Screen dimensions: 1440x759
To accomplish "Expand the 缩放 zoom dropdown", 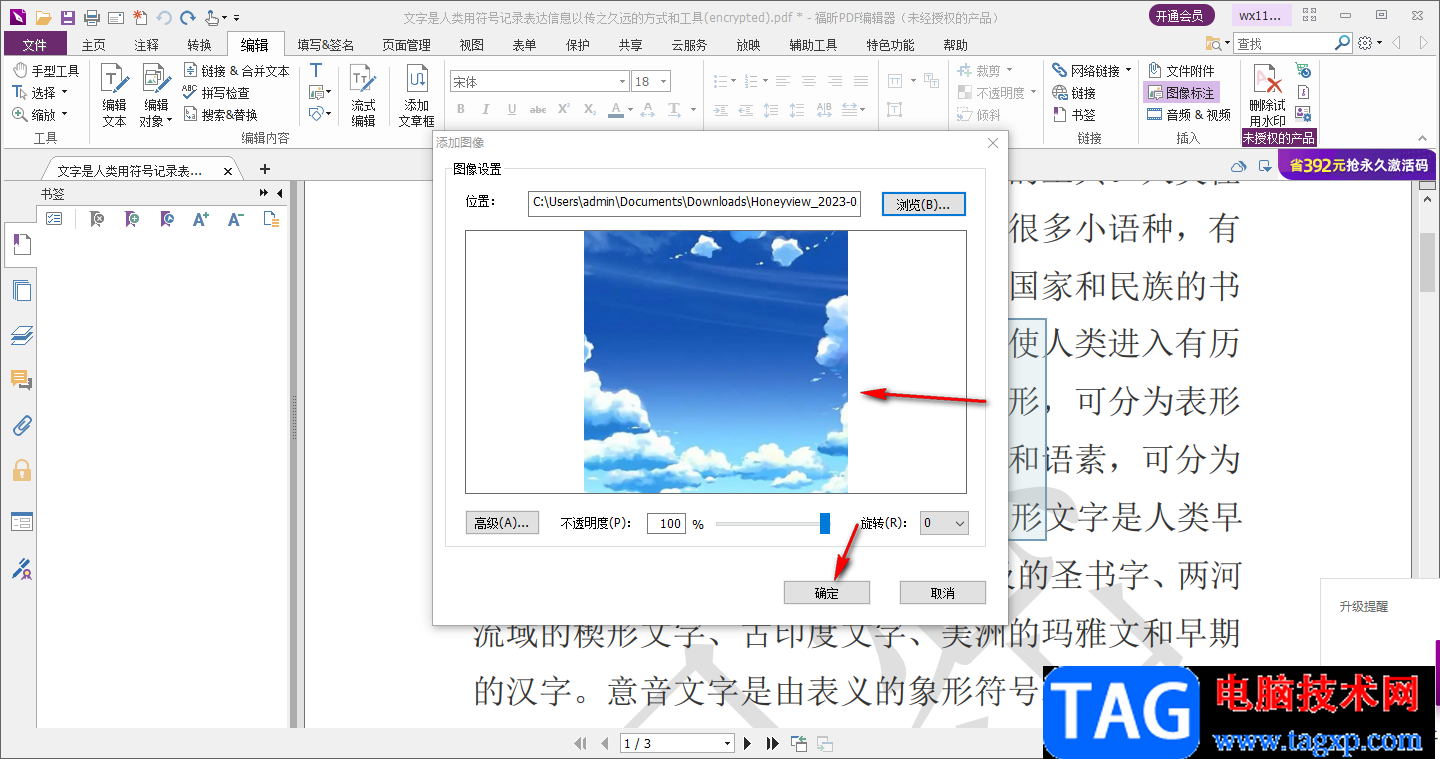I will click(x=64, y=115).
